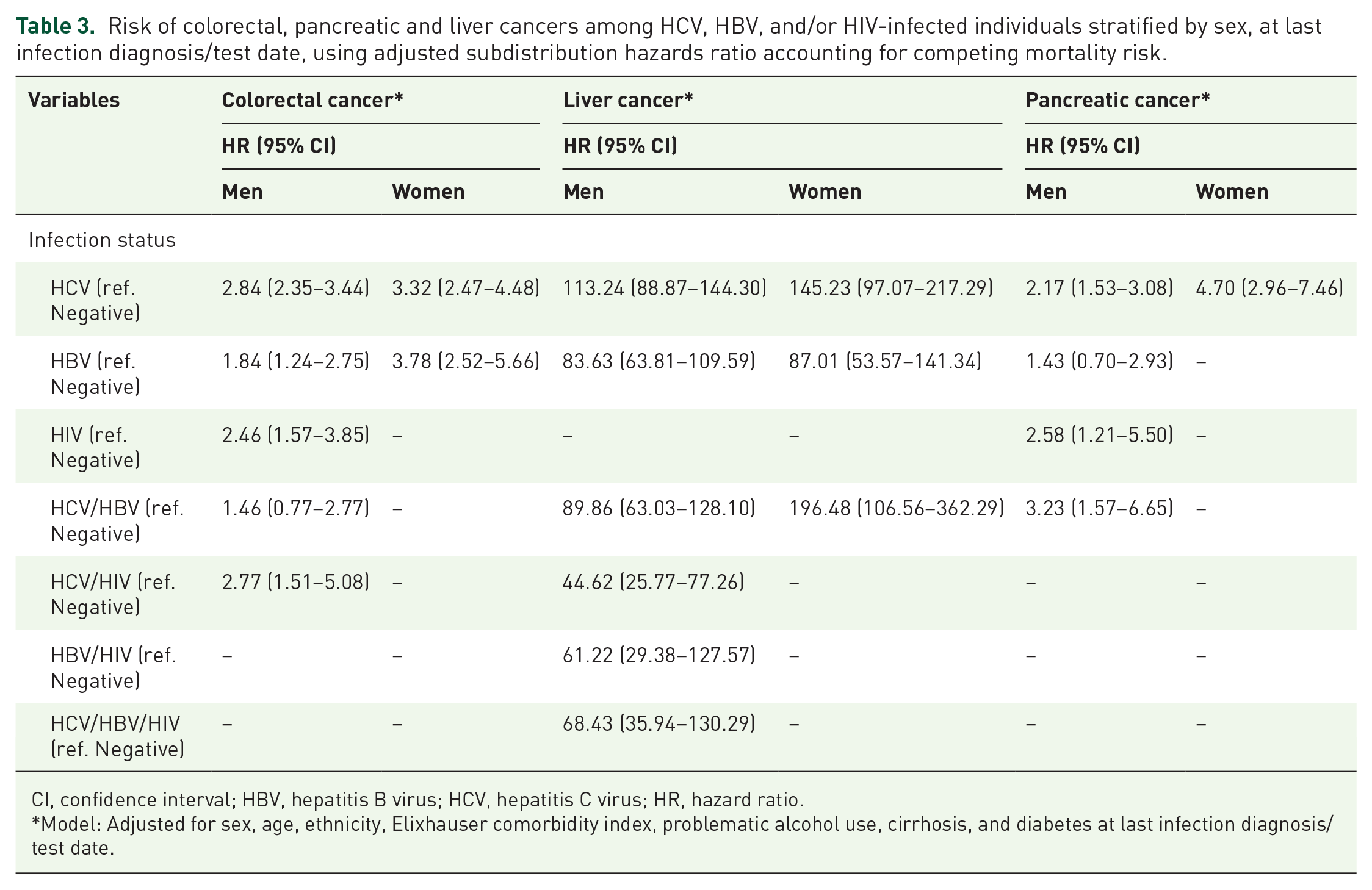The width and height of the screenshot is (1372, 890).
Task: Select the HCV (ref. Negative) row label
Action: (95, 300)
